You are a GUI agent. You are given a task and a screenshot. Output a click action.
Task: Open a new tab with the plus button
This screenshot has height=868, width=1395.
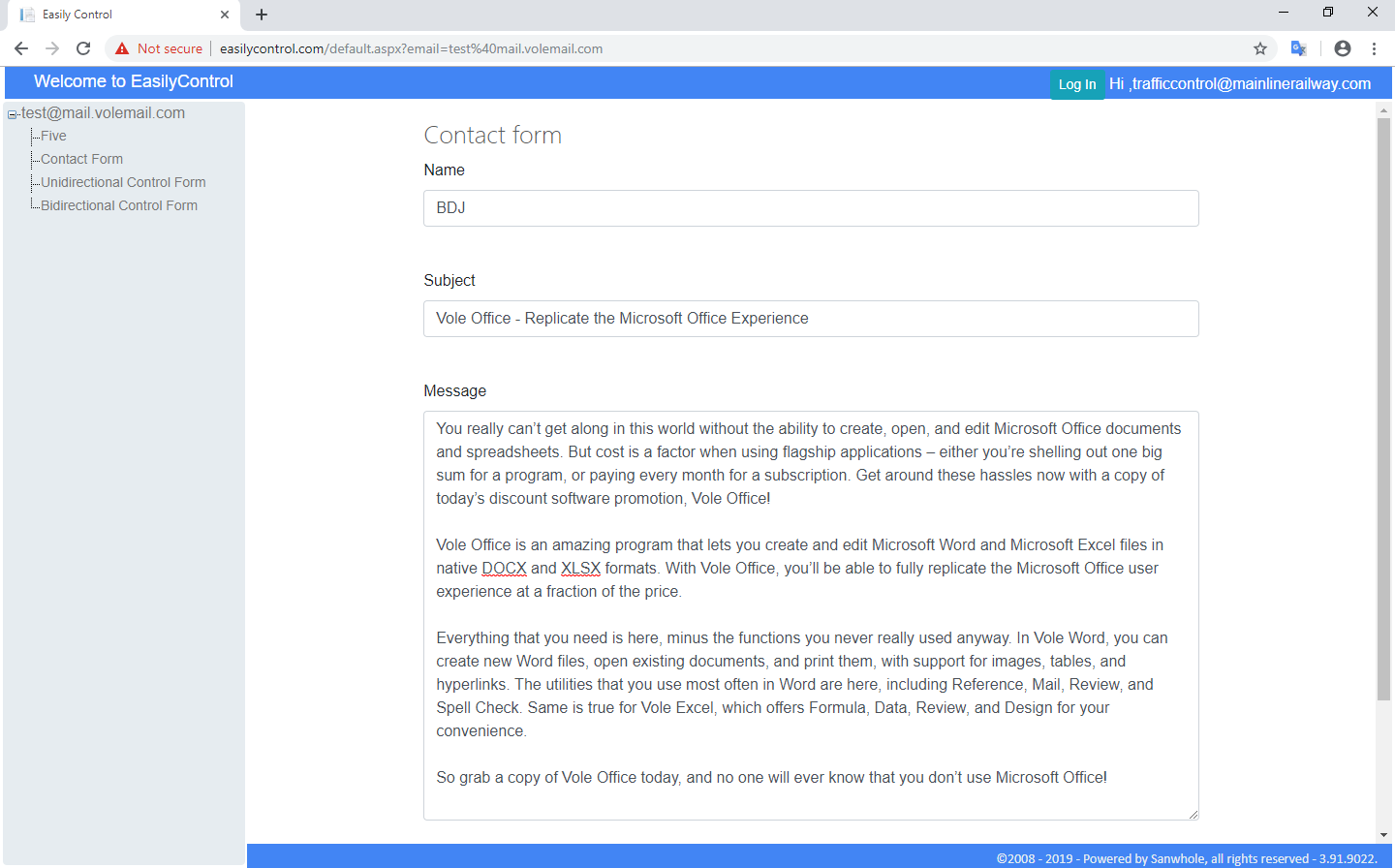262,15
